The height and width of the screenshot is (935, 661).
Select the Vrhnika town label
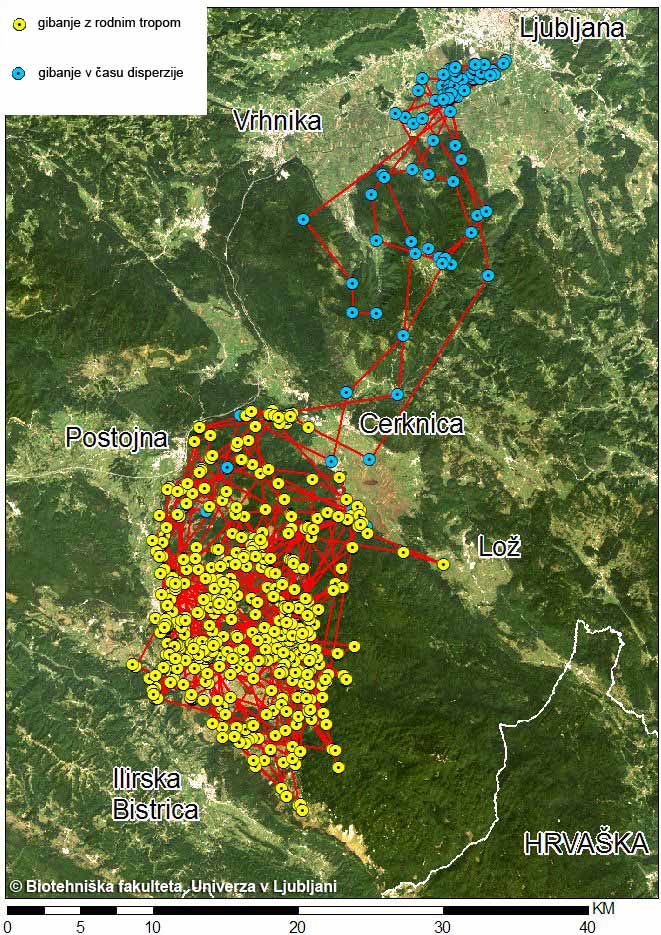277,122
